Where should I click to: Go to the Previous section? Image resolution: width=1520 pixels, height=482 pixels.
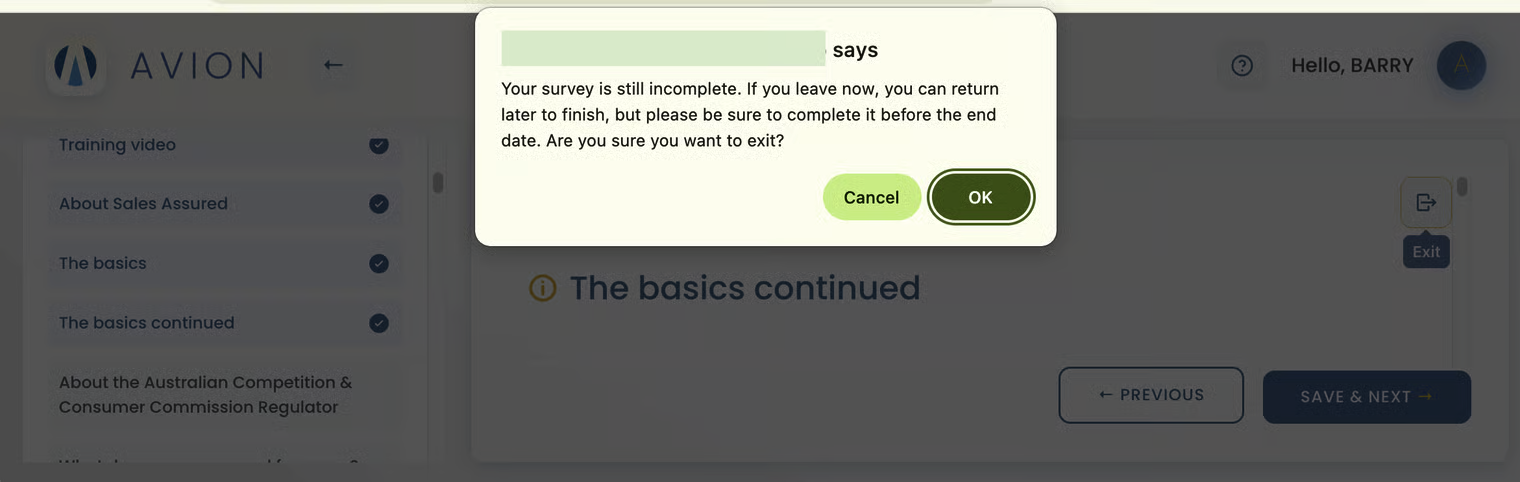click(1151, 395)
